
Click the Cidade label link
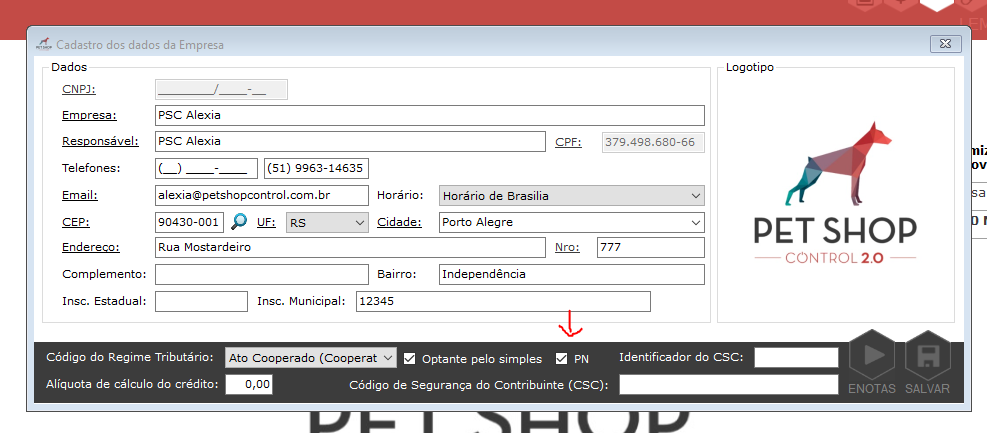coord(399,222)
